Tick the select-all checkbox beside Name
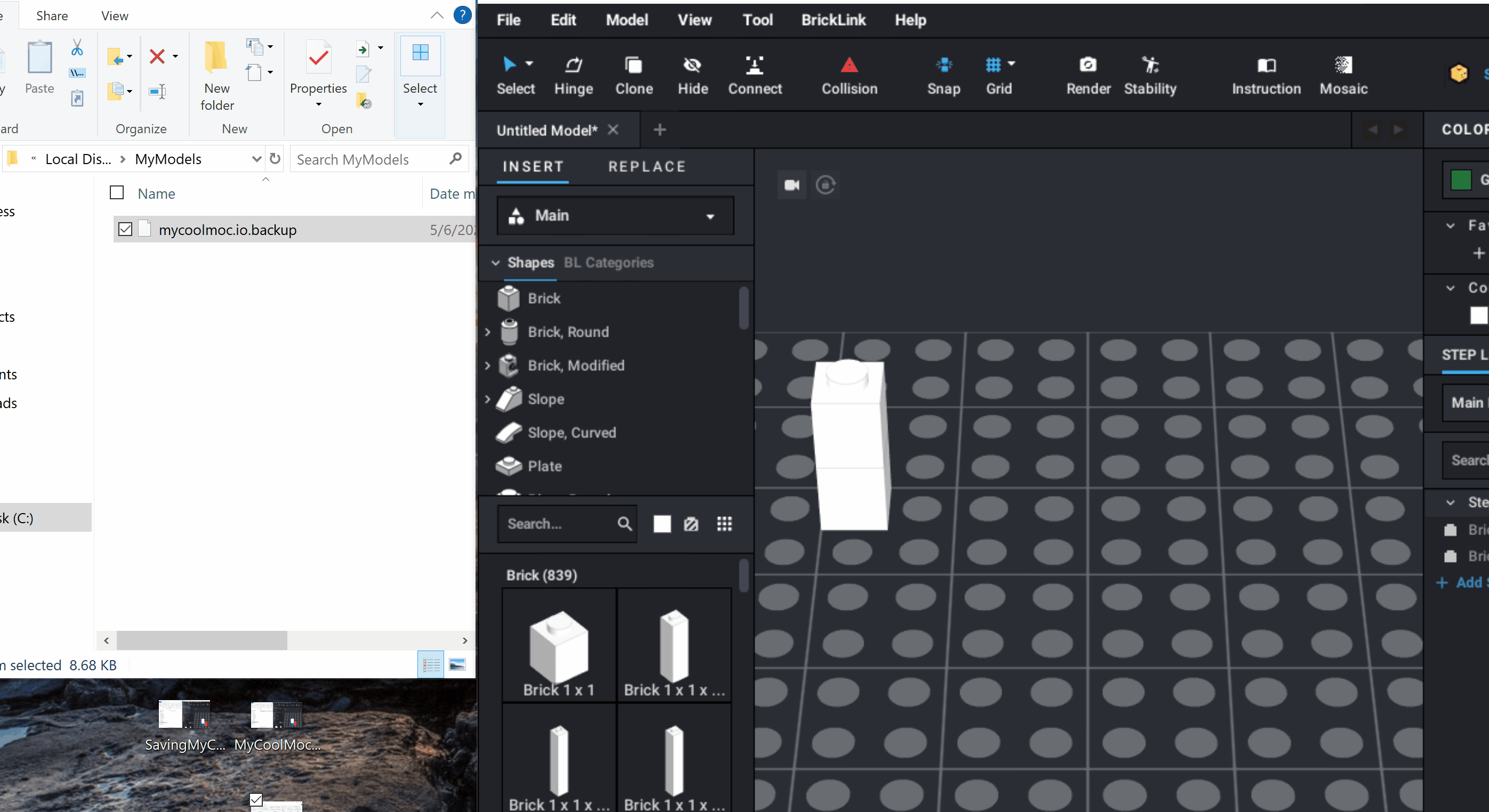 click(x=117, y=192)
